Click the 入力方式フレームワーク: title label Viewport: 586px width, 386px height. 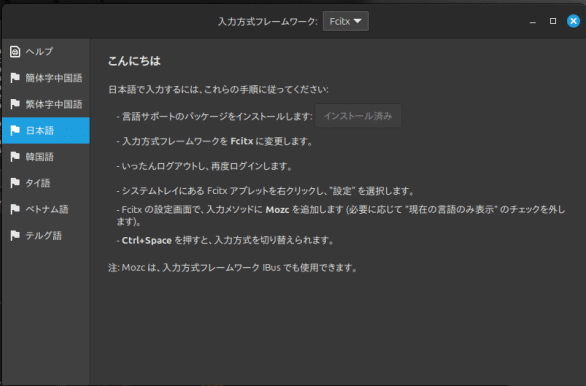(x=268, y=22)
